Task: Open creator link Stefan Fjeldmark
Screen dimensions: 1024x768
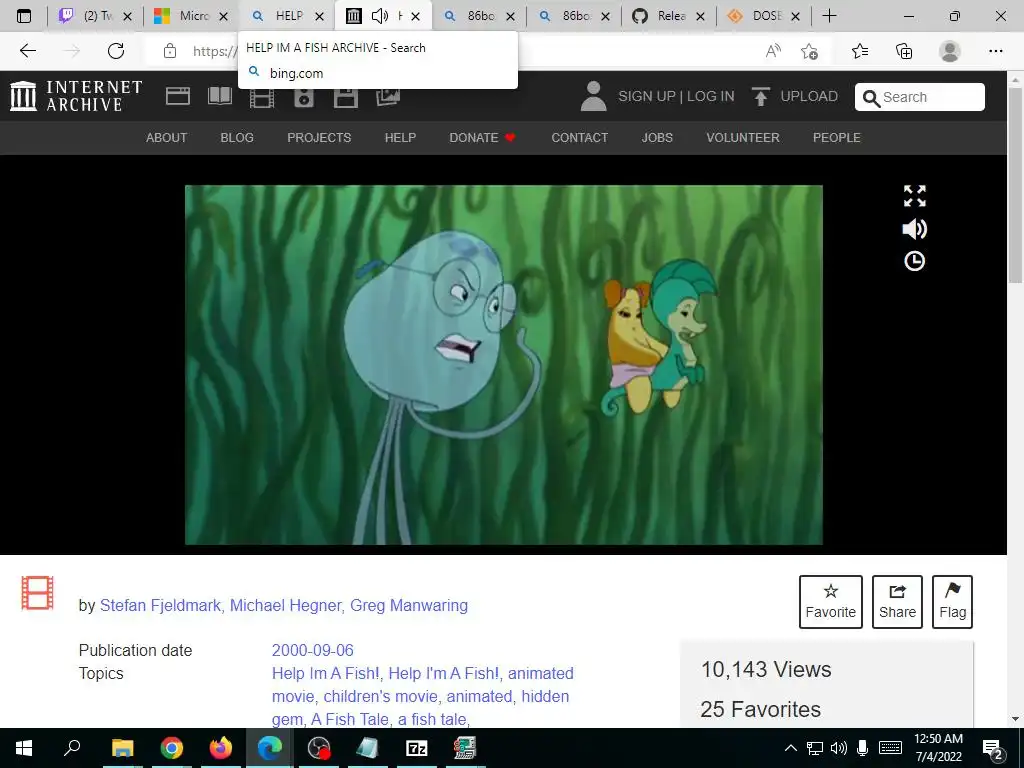Action: click(160, 605)
